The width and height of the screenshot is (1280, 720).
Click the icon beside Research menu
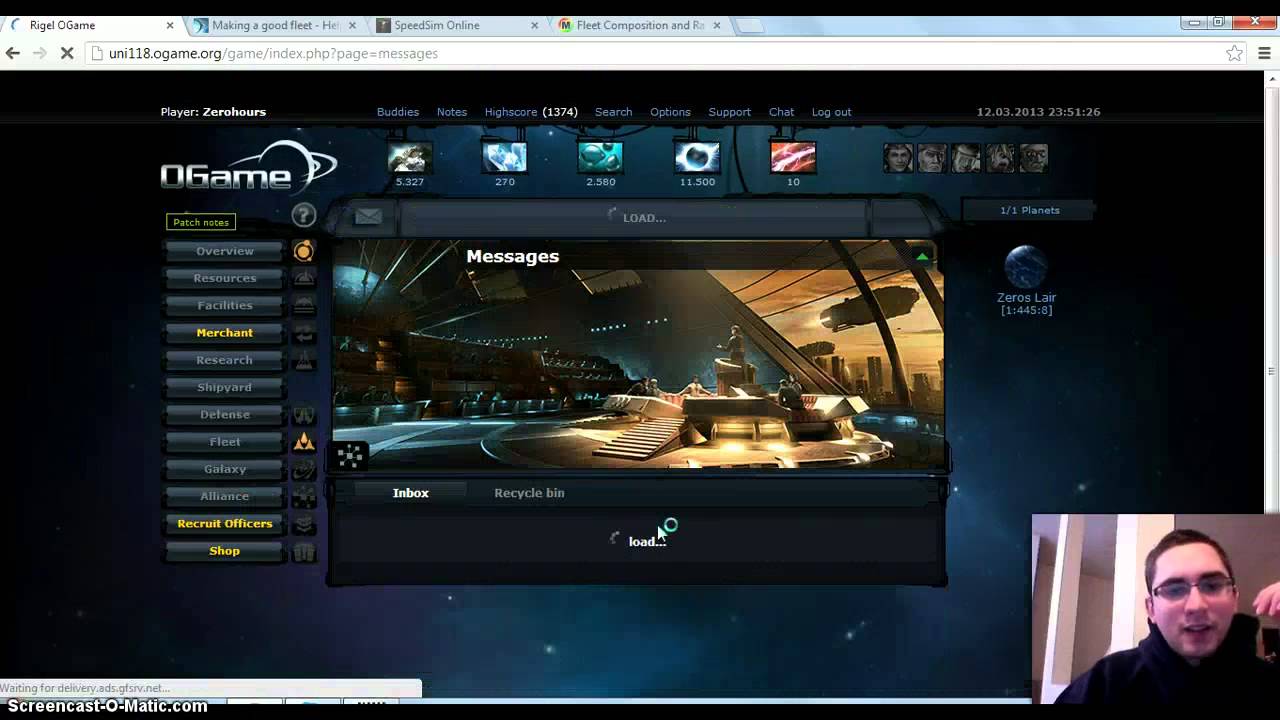click(x=304, y=360)
